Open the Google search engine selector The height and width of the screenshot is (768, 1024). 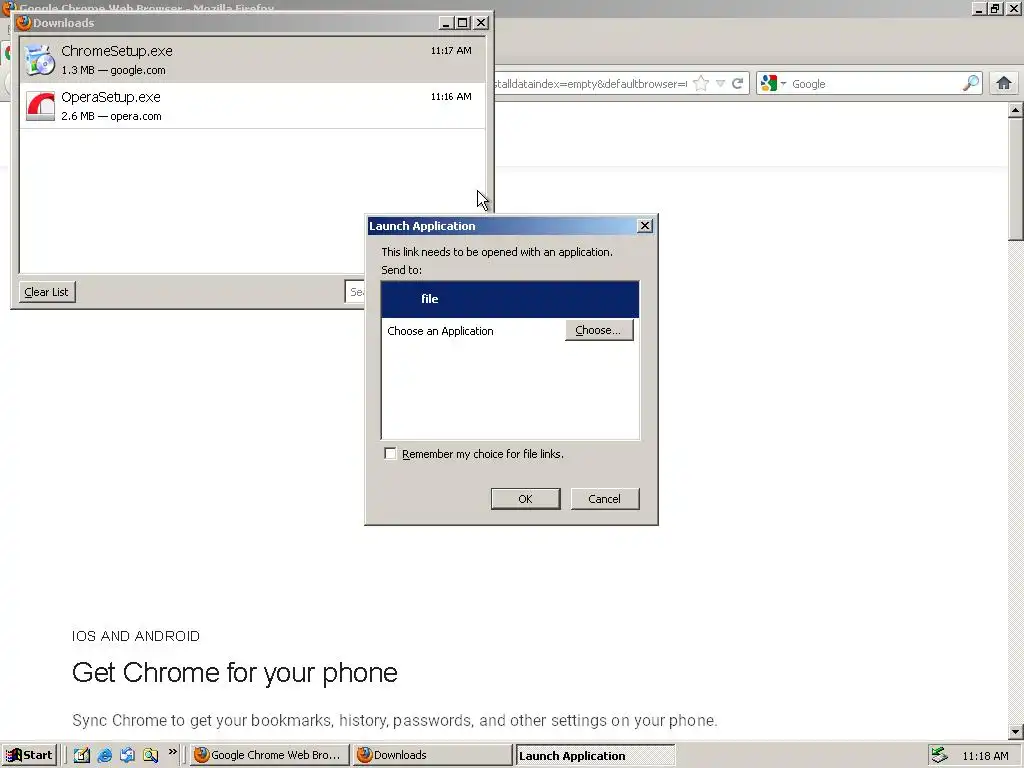(x=773, y=84)
